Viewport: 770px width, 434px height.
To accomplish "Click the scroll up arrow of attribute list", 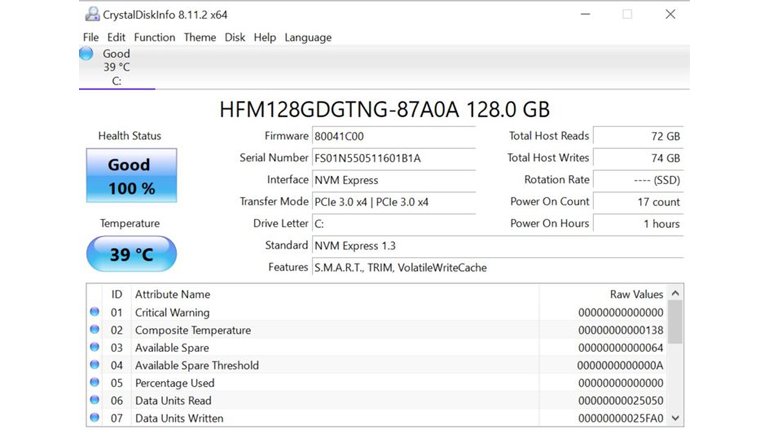I will tap(675, 293).
